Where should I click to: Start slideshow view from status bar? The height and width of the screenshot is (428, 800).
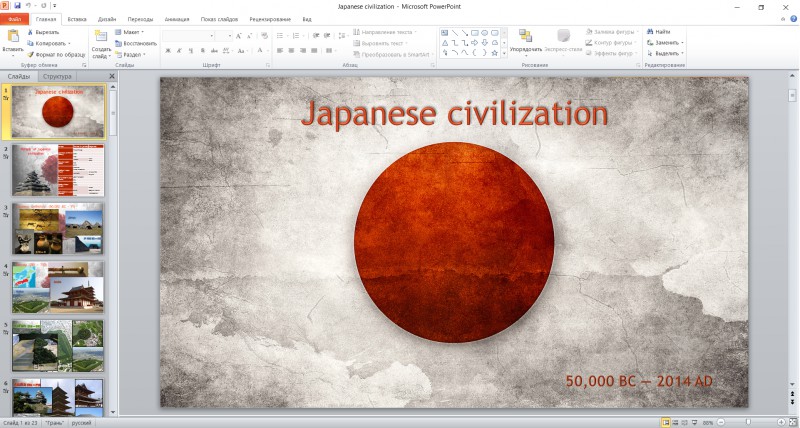pos(694,422)
